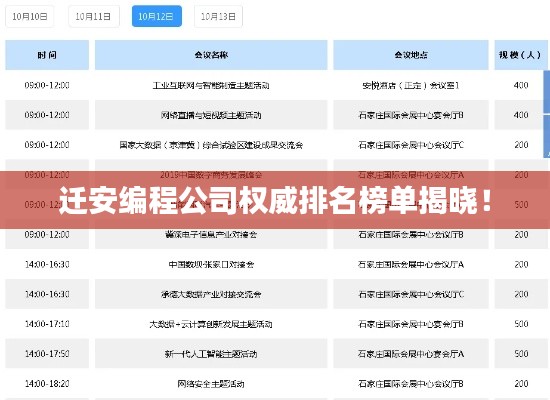550x400 pixels.
Task: Click the 09:00-12:00 time for 电子信息产业 row
Action: 47,234
